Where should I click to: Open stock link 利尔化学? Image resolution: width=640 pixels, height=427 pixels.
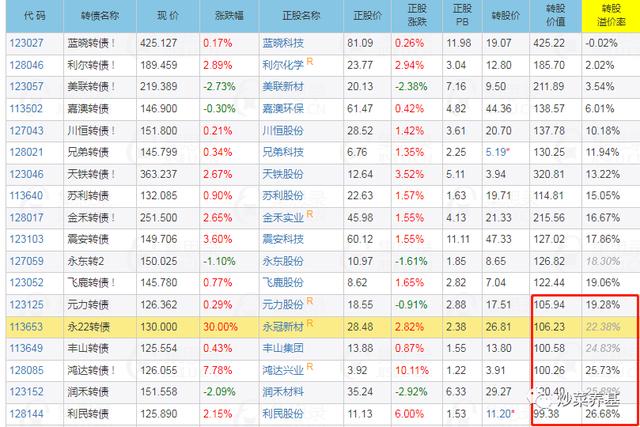coord(283,65)
